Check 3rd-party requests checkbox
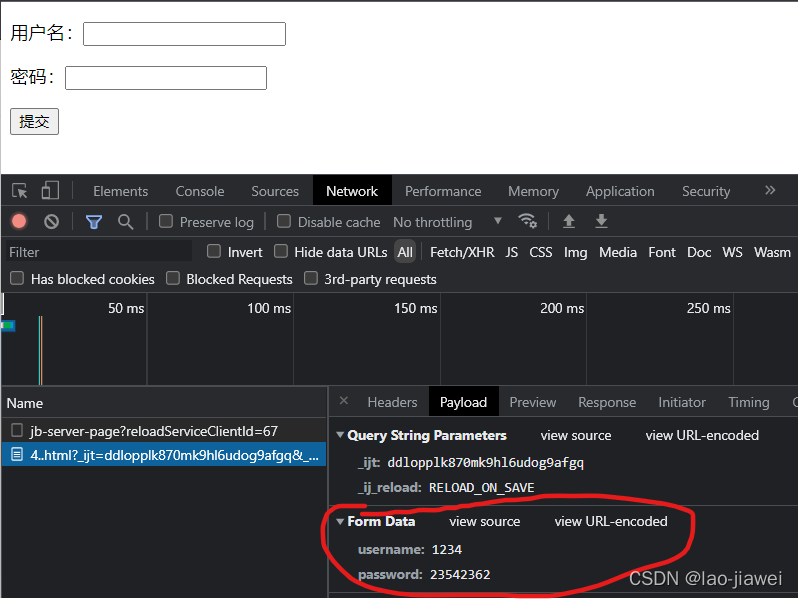Viewport: 798px width, 599px height. tap(311, 278)
